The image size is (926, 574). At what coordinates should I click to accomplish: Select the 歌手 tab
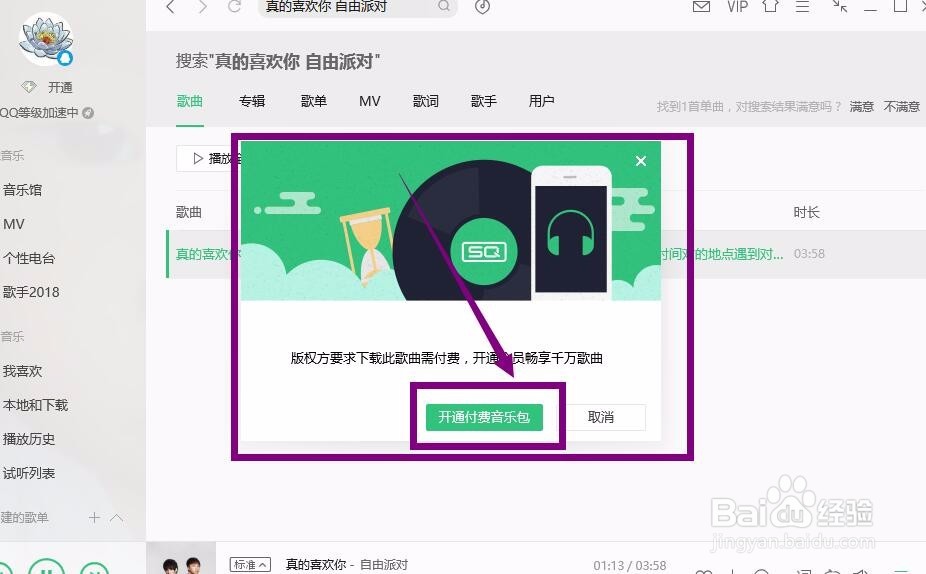pyautogui.click(x=484, y=101)
